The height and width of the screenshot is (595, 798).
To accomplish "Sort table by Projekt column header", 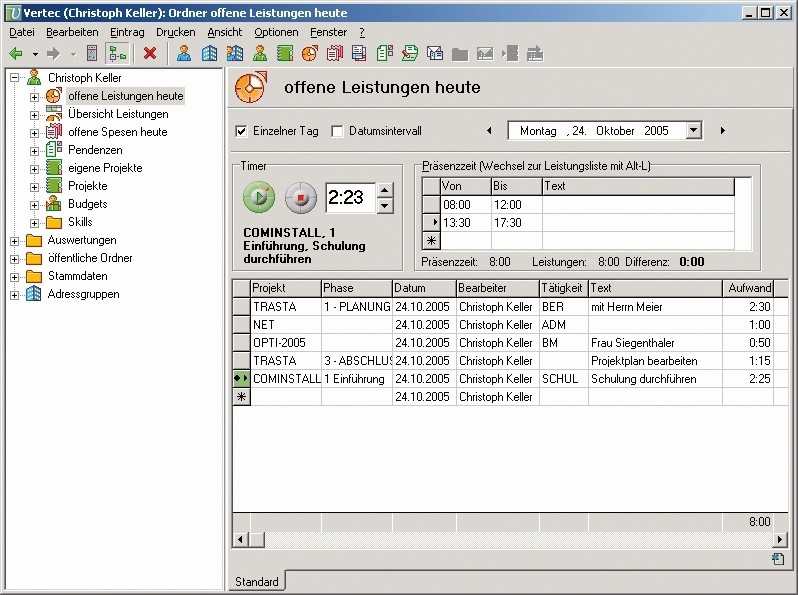I will (286, 288).
